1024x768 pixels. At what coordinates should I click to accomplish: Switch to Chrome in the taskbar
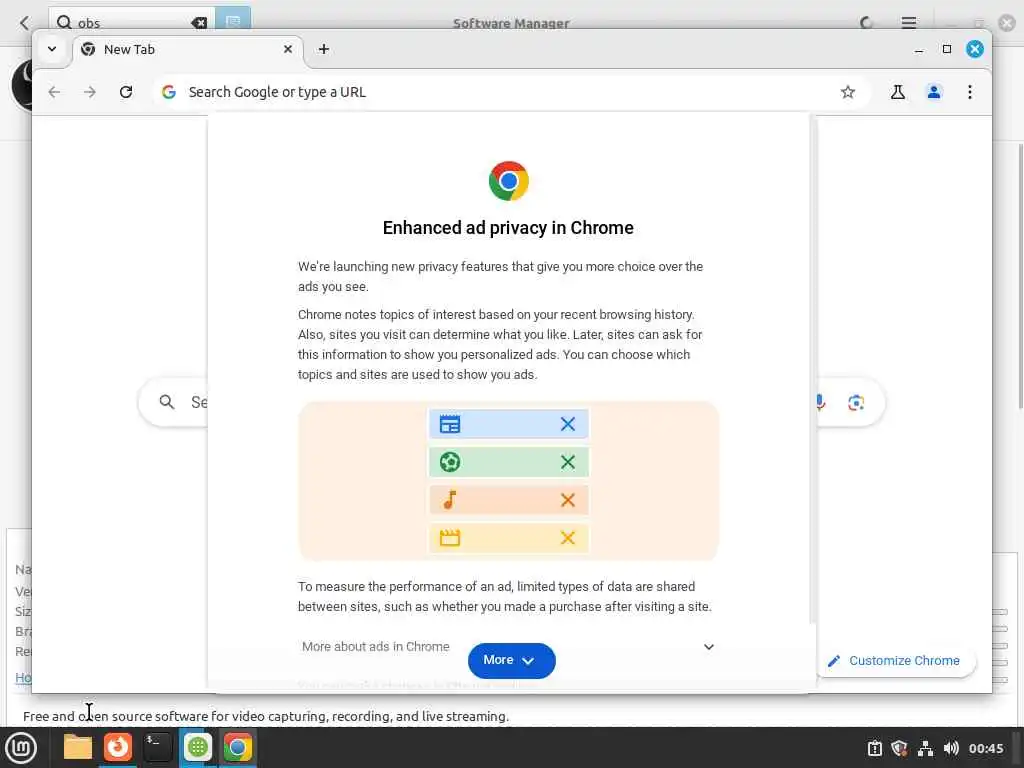pos(238,747)
